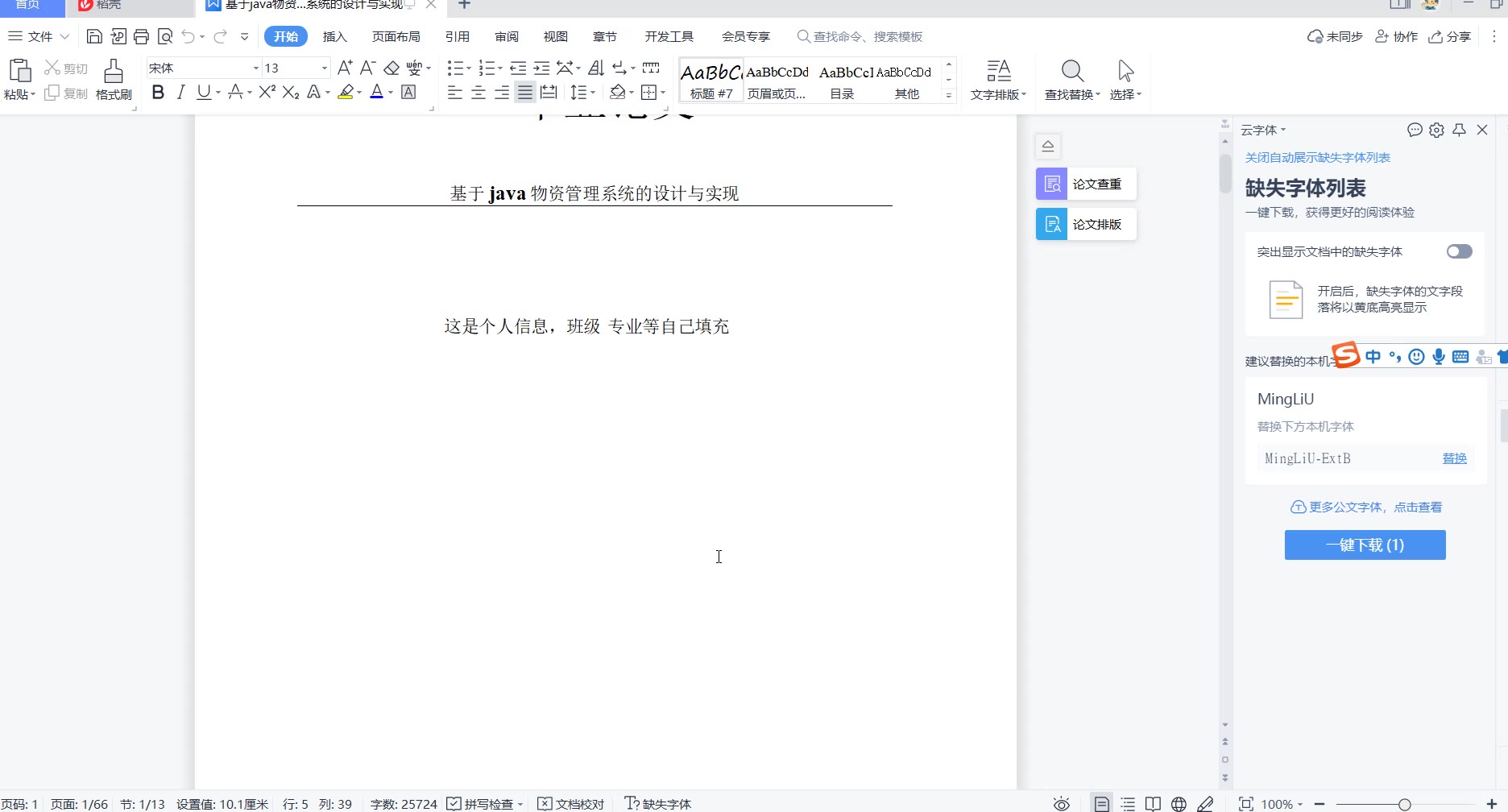Toggle highlight missing fonts switch
This screenshot has width=1508, height=812.
coord(1459,251)
